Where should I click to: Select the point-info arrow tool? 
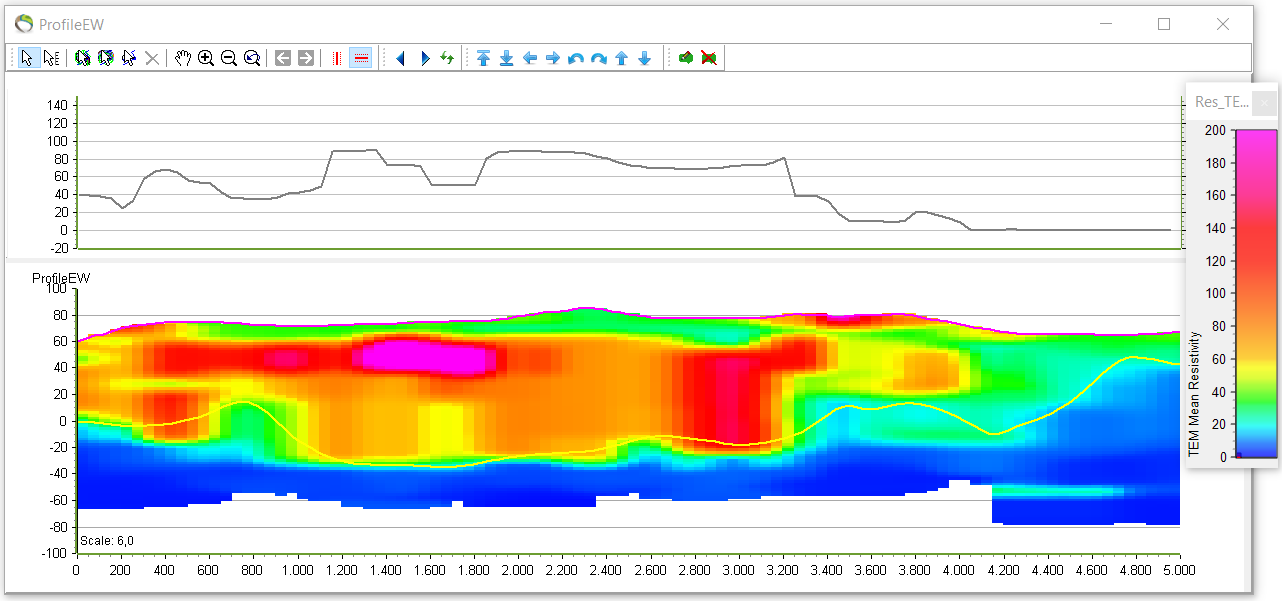click(50, 57)
